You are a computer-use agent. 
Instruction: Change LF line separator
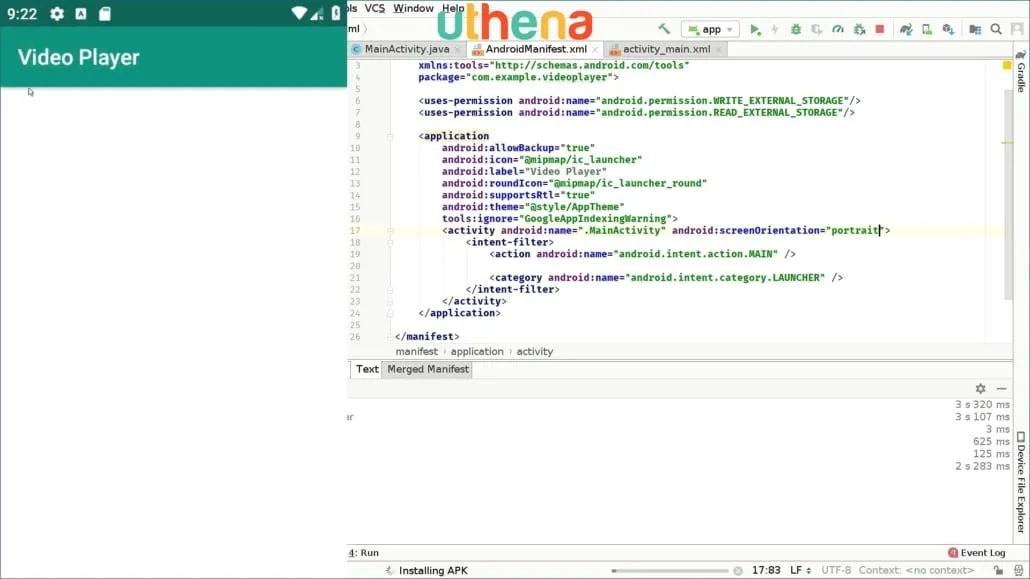click(x=799, y=570)
